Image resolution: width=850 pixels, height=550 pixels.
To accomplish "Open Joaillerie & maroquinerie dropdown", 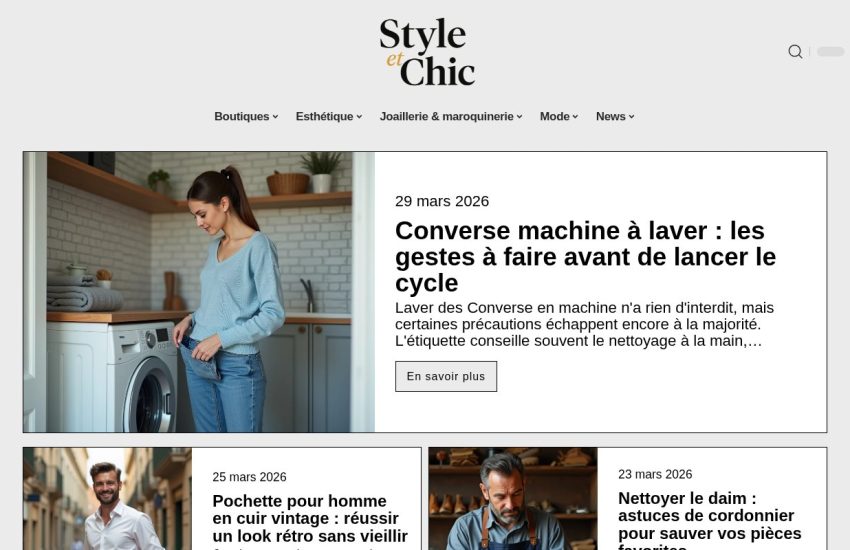I will coord(451,117).
